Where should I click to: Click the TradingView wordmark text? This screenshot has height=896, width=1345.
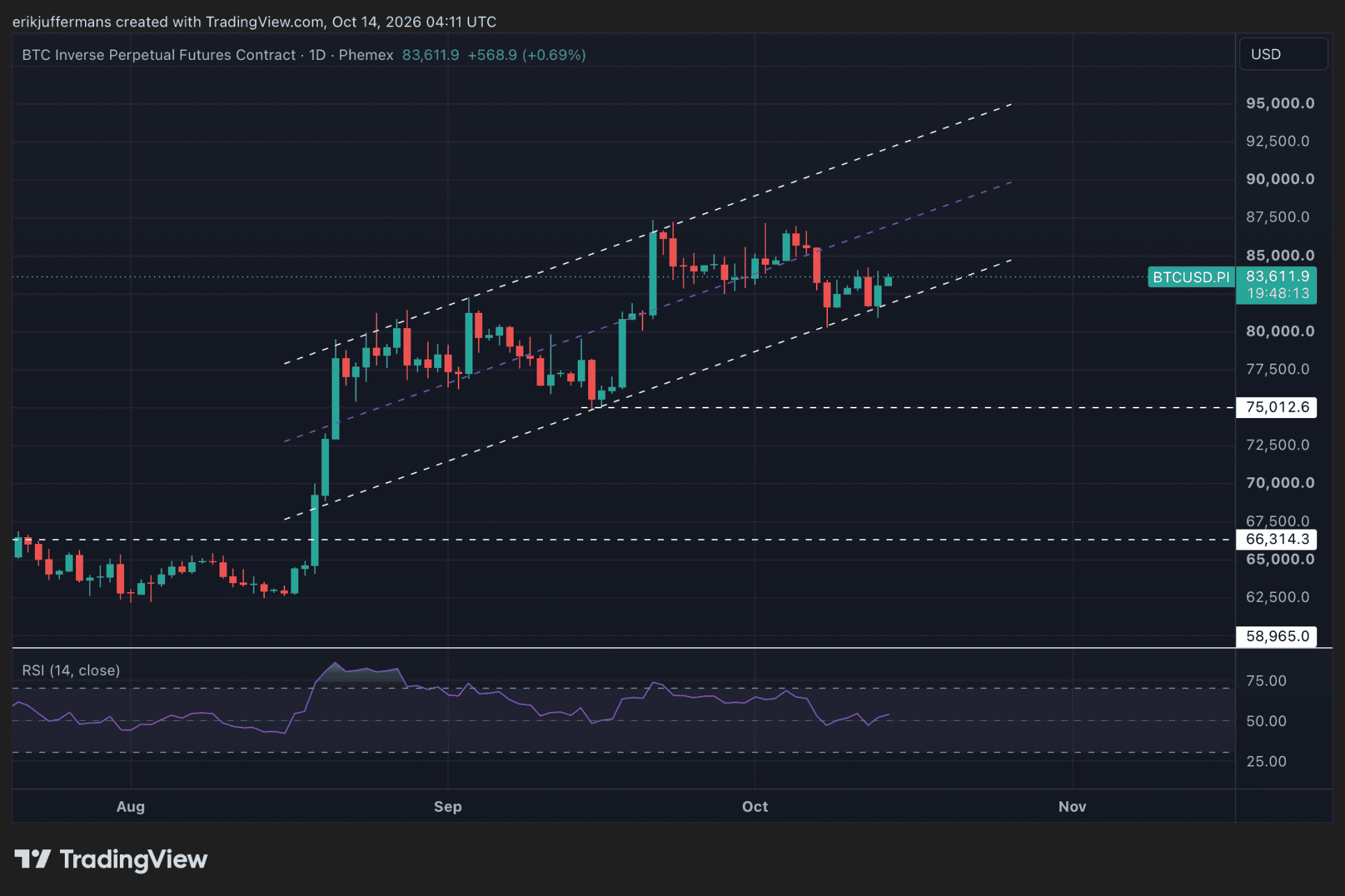point(133,859)
